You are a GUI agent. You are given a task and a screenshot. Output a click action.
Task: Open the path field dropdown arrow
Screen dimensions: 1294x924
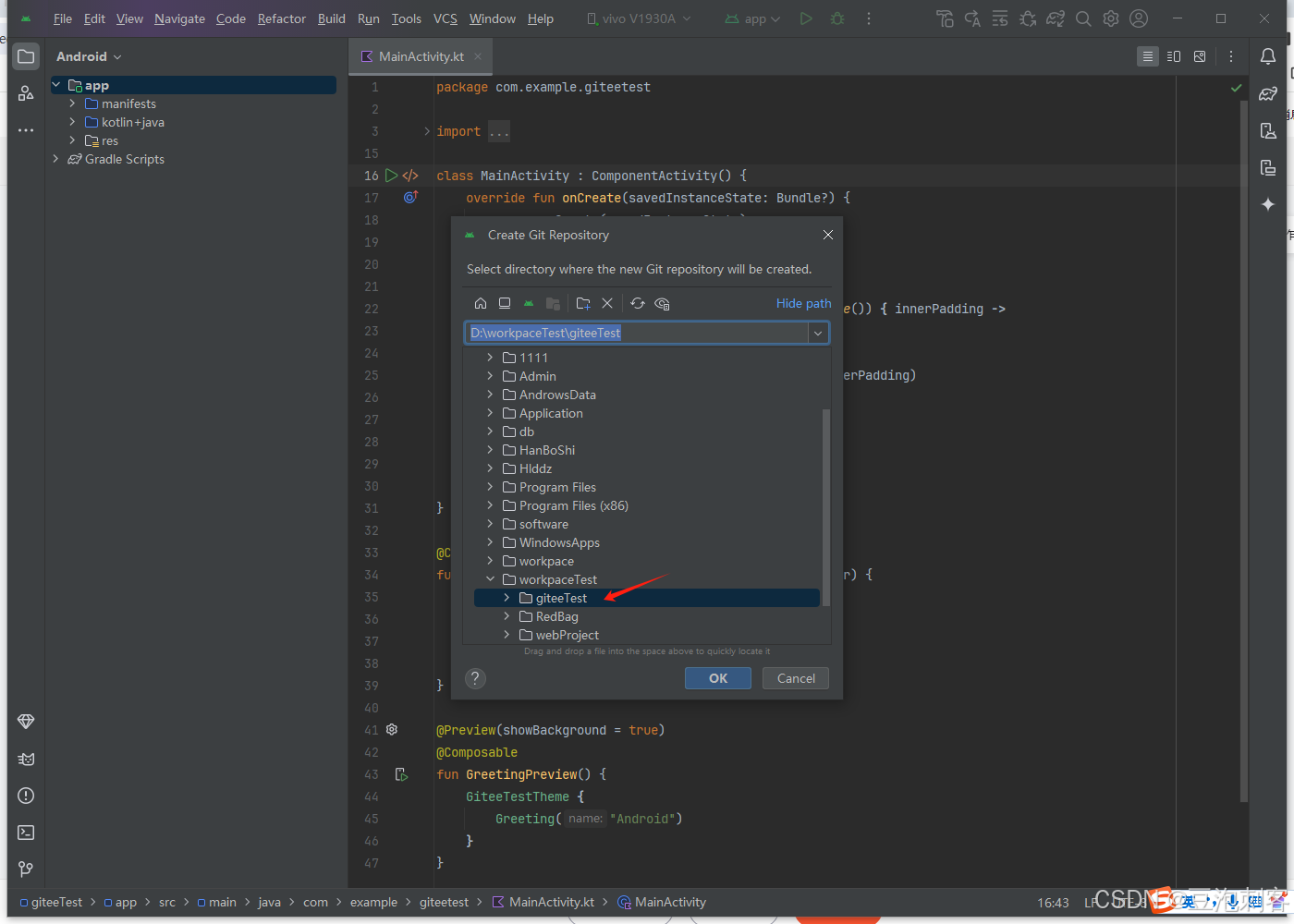[x=817, y=333]
